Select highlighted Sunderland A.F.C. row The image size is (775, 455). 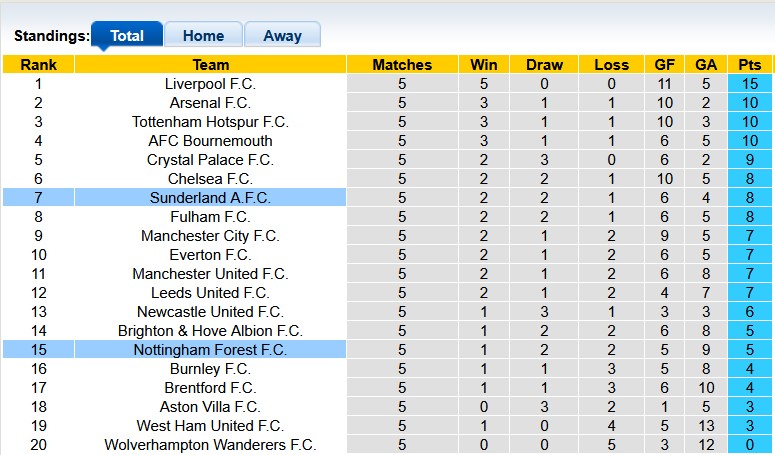point(210,198)
